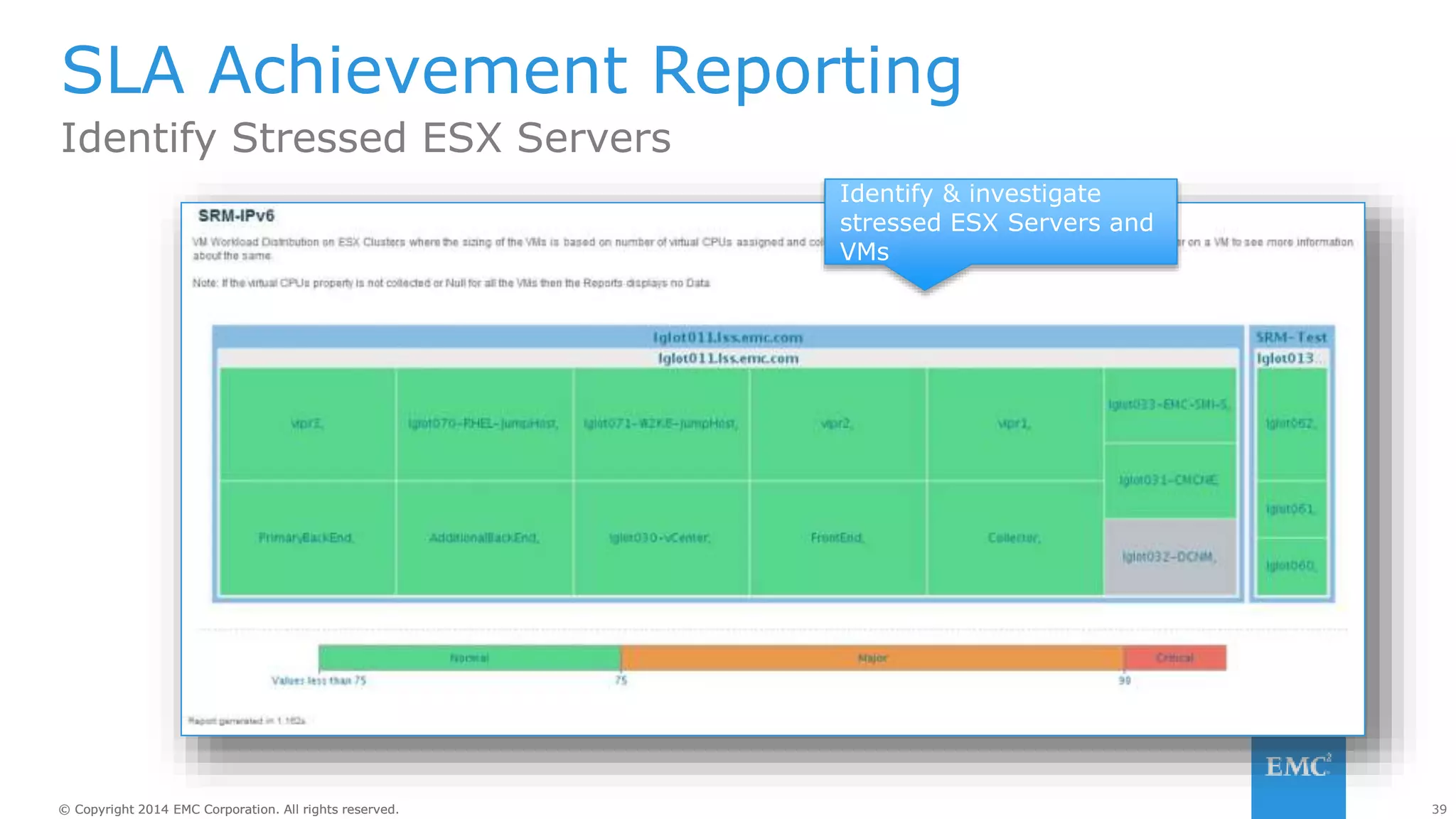Click the SRM-Test cluster header

[x=1291, y=337]
